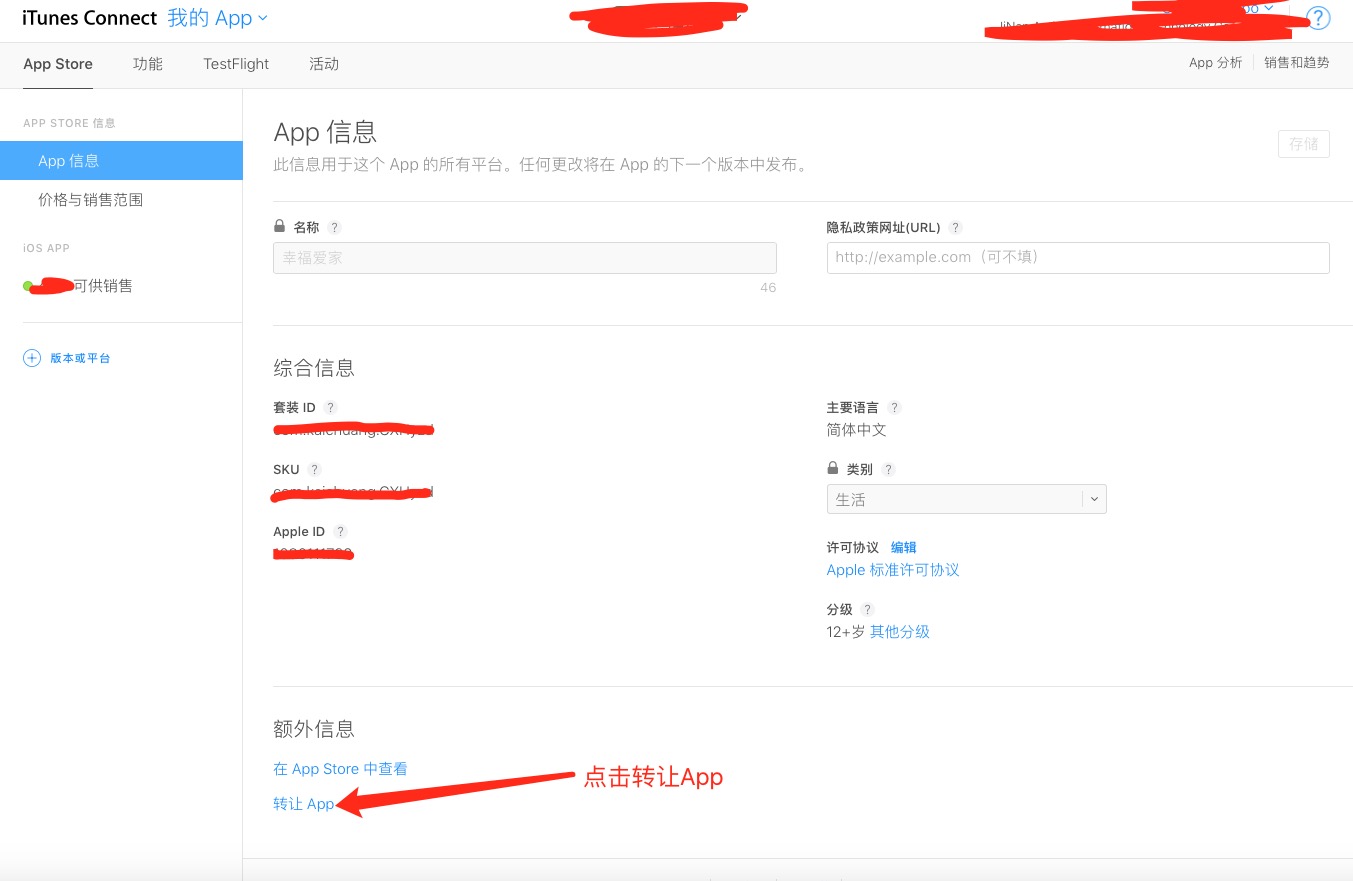Click the plus icon for 版本或平台

click(x=32, y=358)
